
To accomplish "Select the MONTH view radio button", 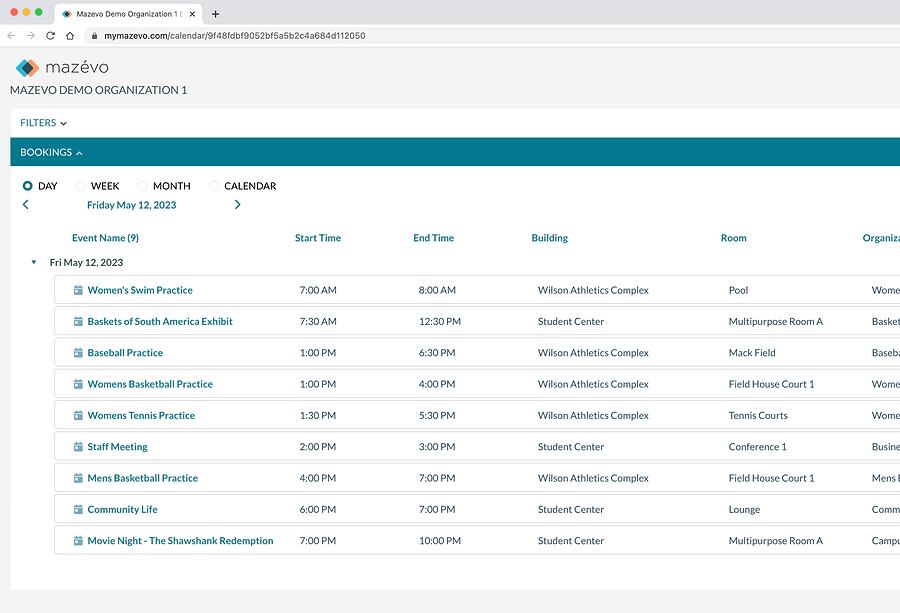I will coord(142,186).
